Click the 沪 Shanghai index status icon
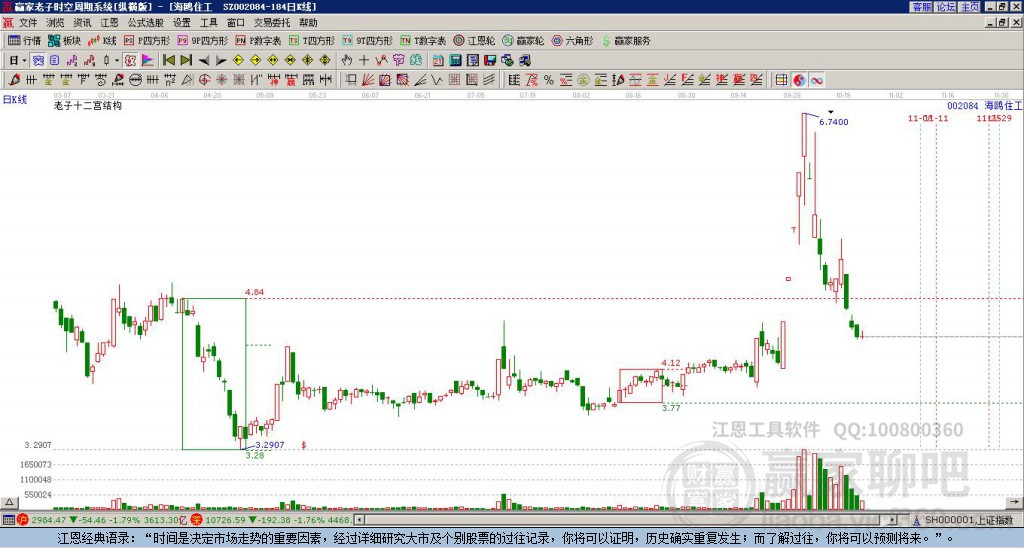Viewport: 1024px width, 548px height. (x=24, y=520)
